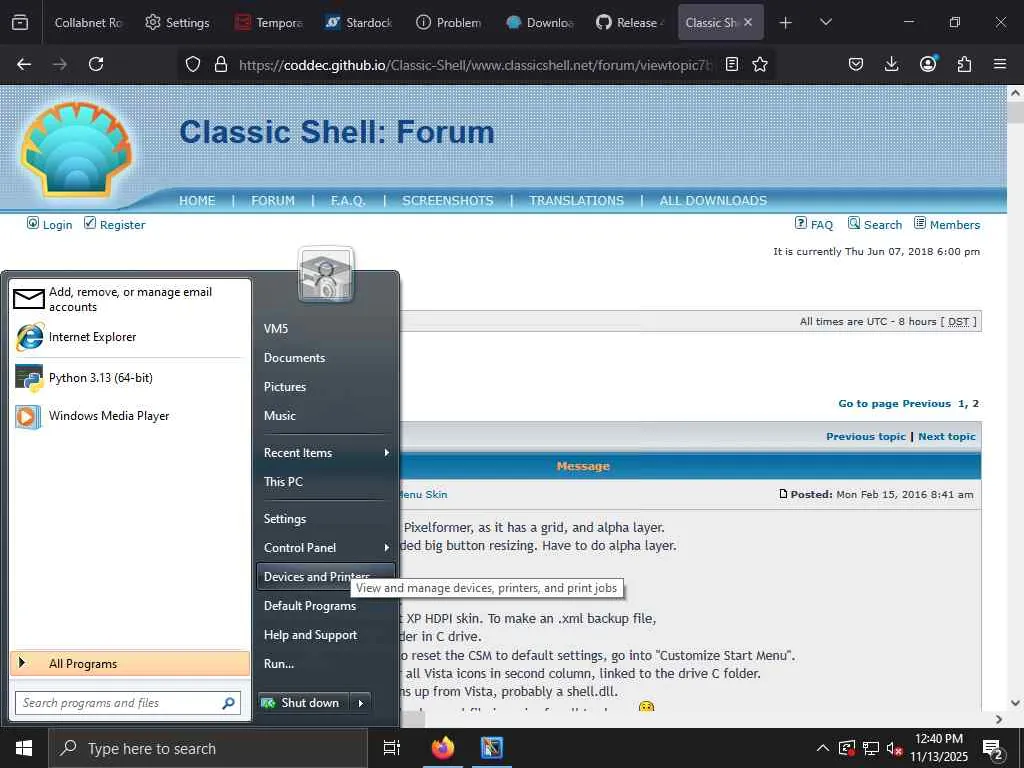Open SCREENSHOTS in navigation bar
Viewport: 1024px width, 768px height.
[x=447, y=200]
